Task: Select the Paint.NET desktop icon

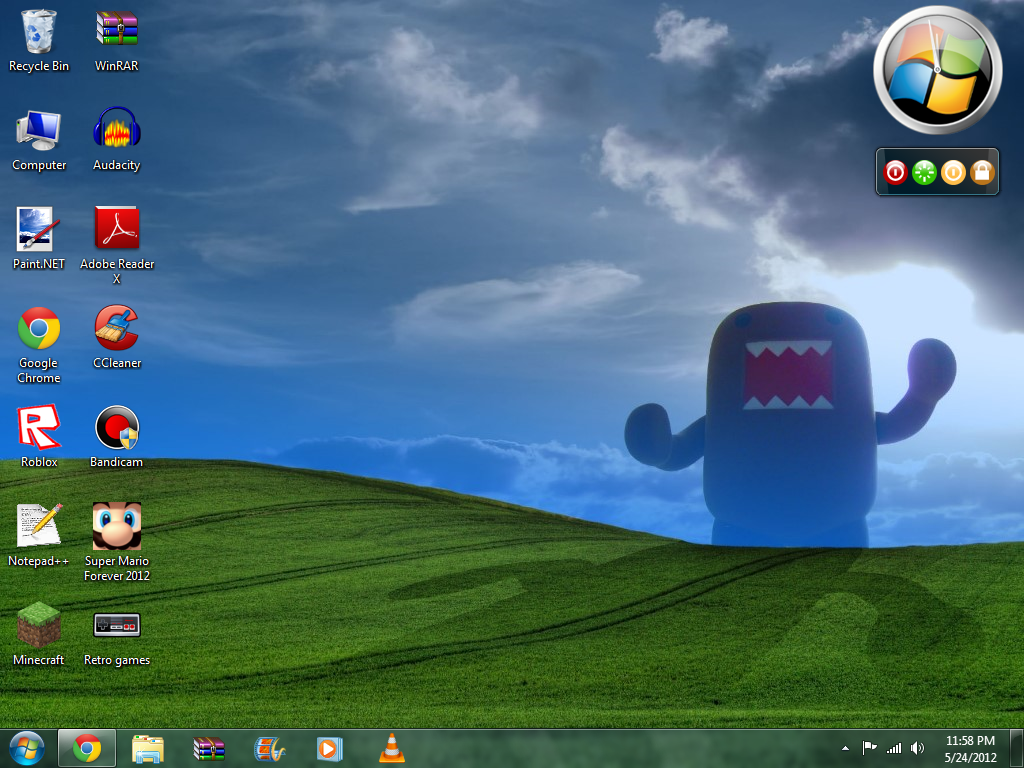Action: tap(39, 238)
